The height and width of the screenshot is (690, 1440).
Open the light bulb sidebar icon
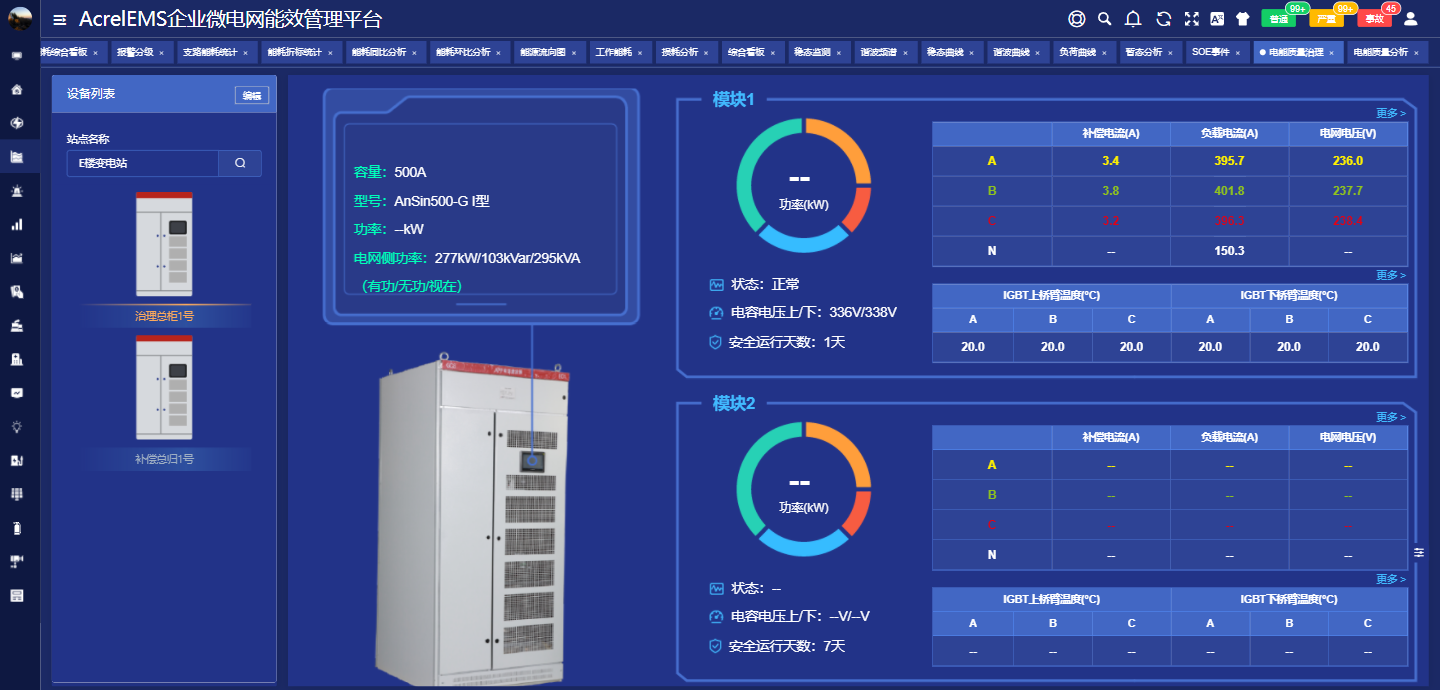[x=16, y=426]
